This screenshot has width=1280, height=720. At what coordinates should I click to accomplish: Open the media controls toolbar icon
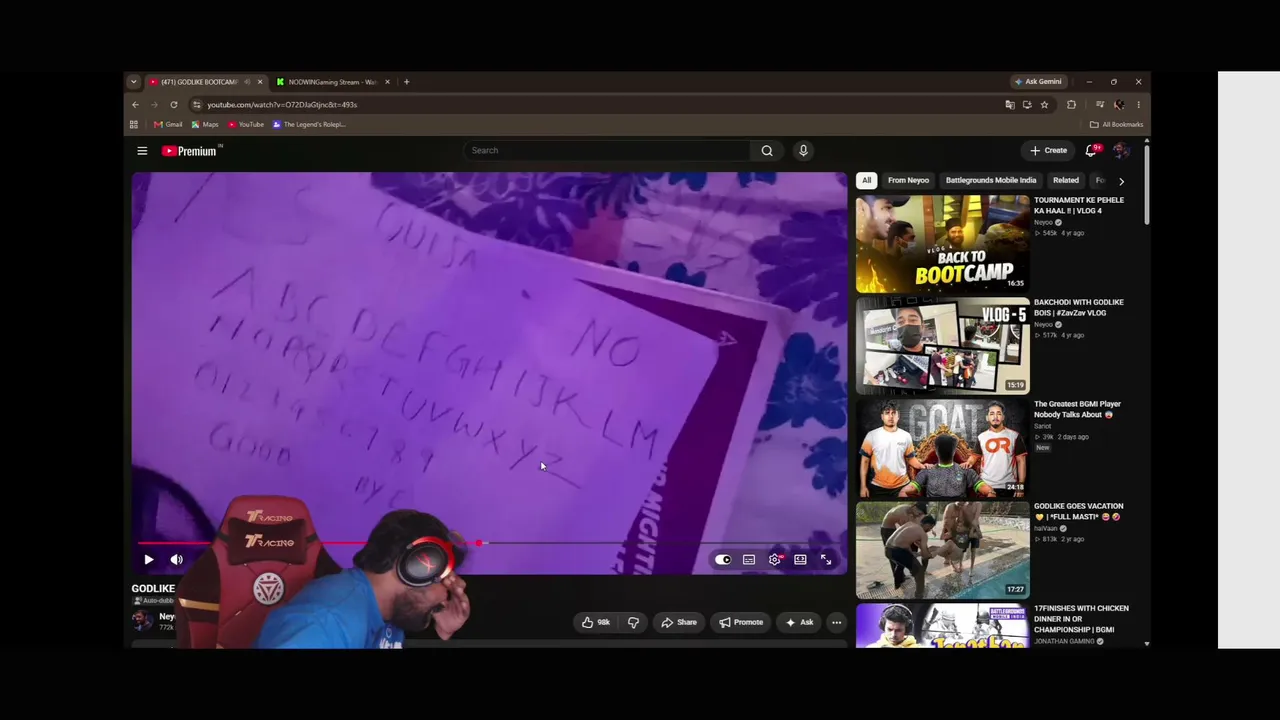[1100, 104]
